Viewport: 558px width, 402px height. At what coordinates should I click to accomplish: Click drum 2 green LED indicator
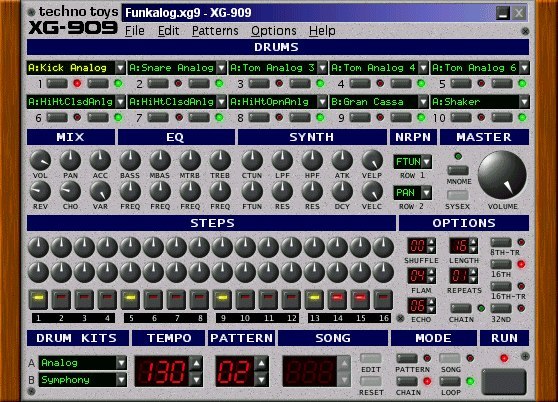click(219, 84)
